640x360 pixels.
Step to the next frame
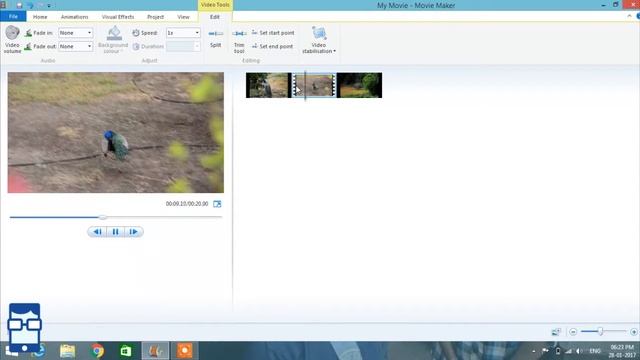(133, 232)
